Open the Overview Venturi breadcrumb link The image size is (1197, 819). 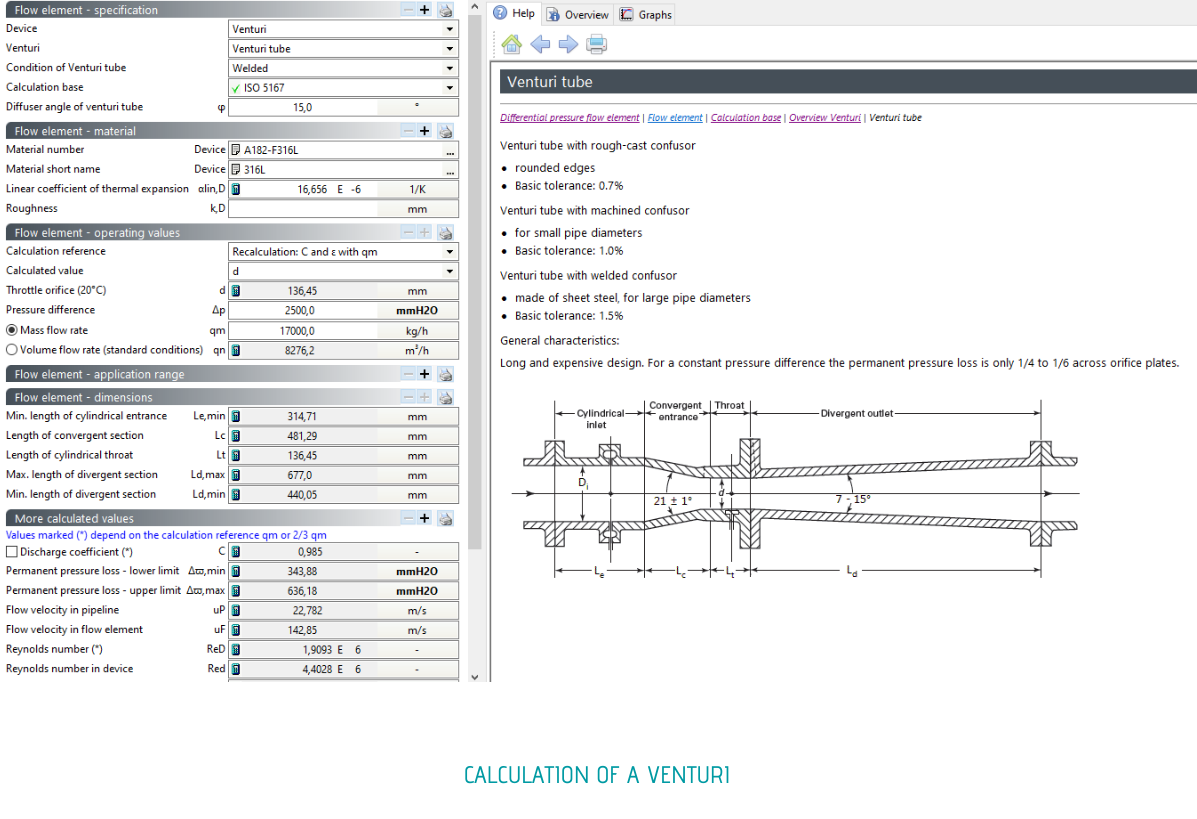(x=824, y=118)
